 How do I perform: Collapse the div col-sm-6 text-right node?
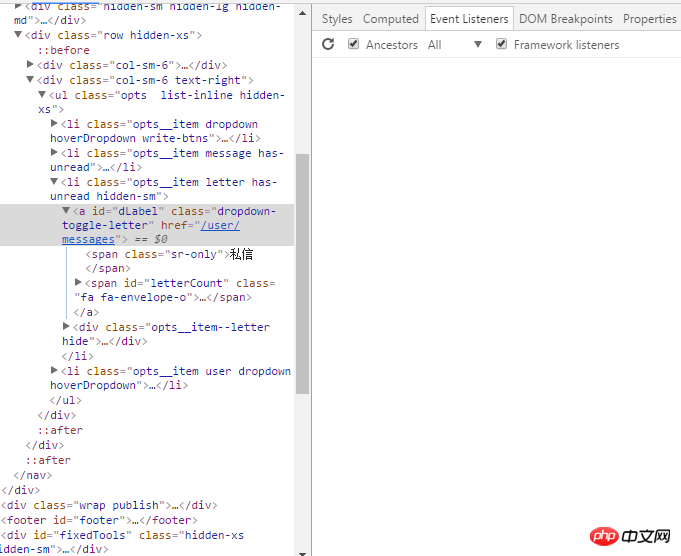tap(30, 79)
